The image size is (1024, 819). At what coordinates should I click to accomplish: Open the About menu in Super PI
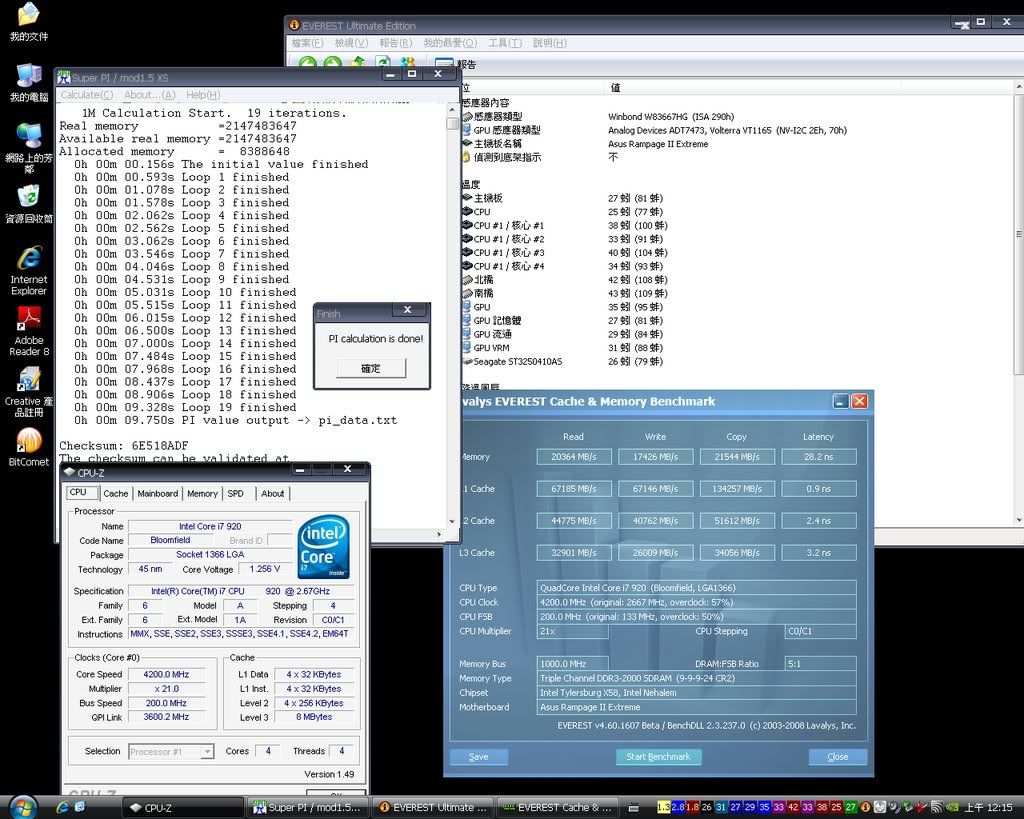pyautogui.click(x=150, y=95)
